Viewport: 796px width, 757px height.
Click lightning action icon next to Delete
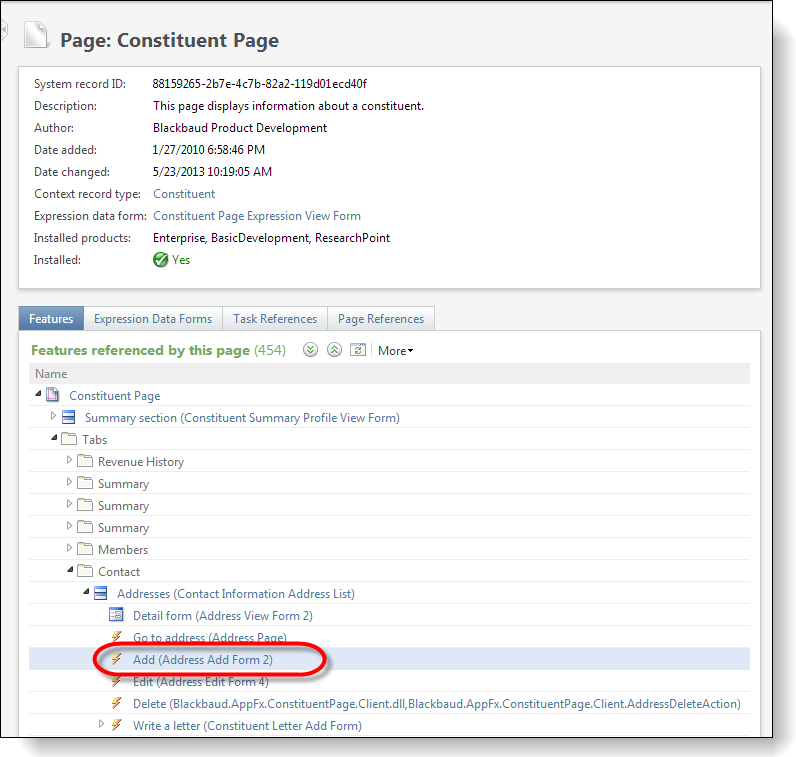116,703
